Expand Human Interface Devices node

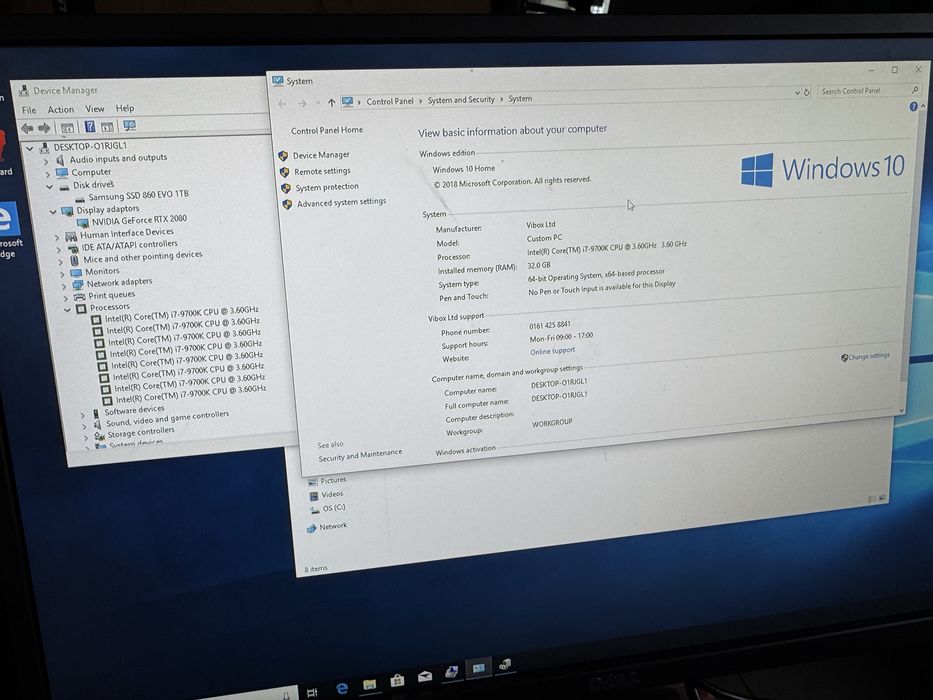point(57,237)
